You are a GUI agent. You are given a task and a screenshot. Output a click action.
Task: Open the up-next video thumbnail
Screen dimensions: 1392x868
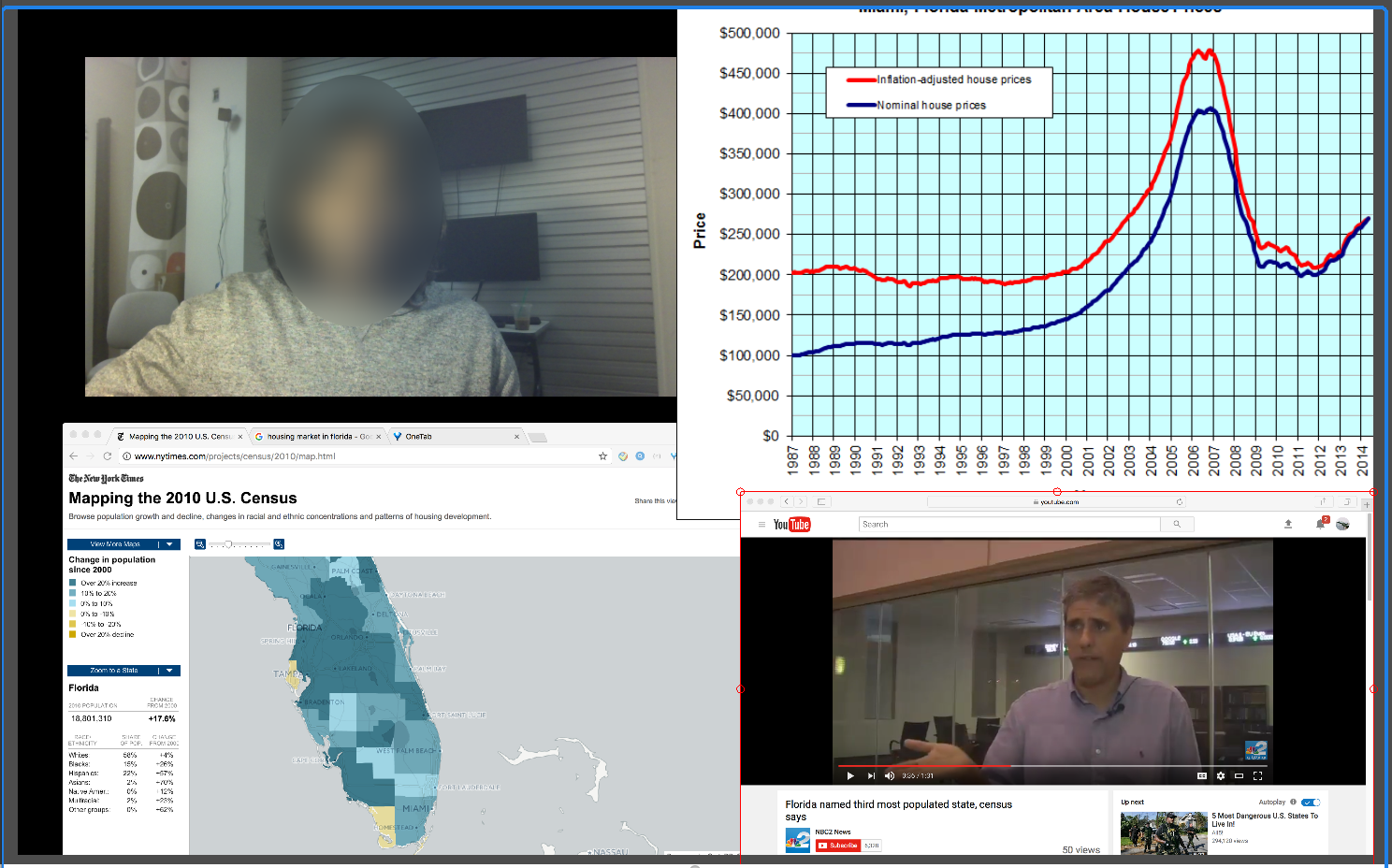[1164, 832]
